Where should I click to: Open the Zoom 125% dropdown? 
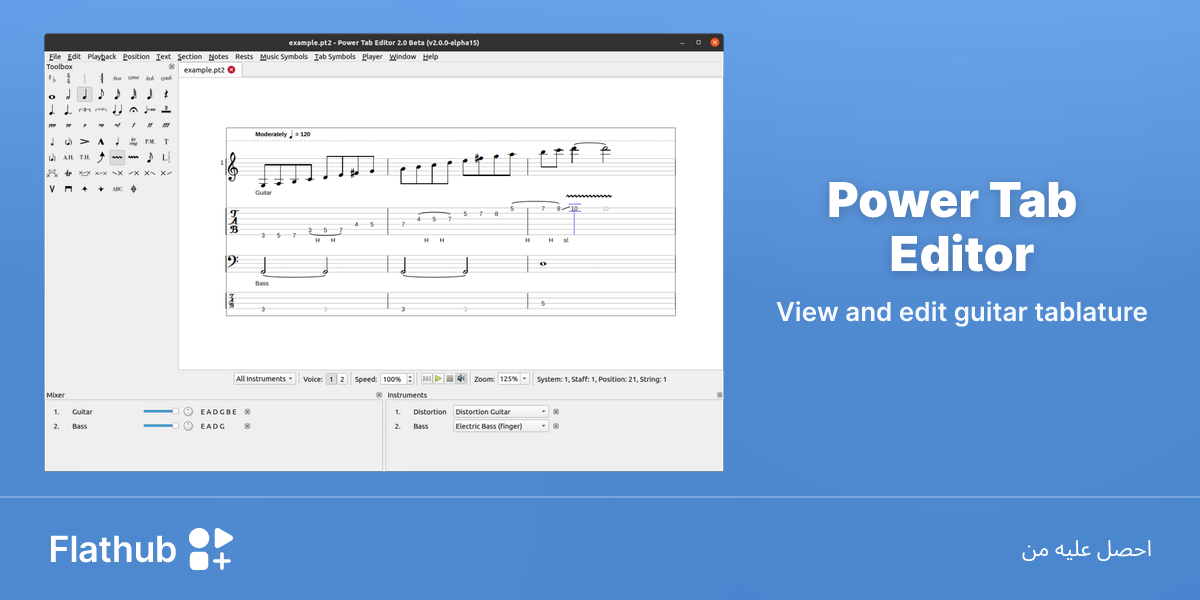point(514,379)
